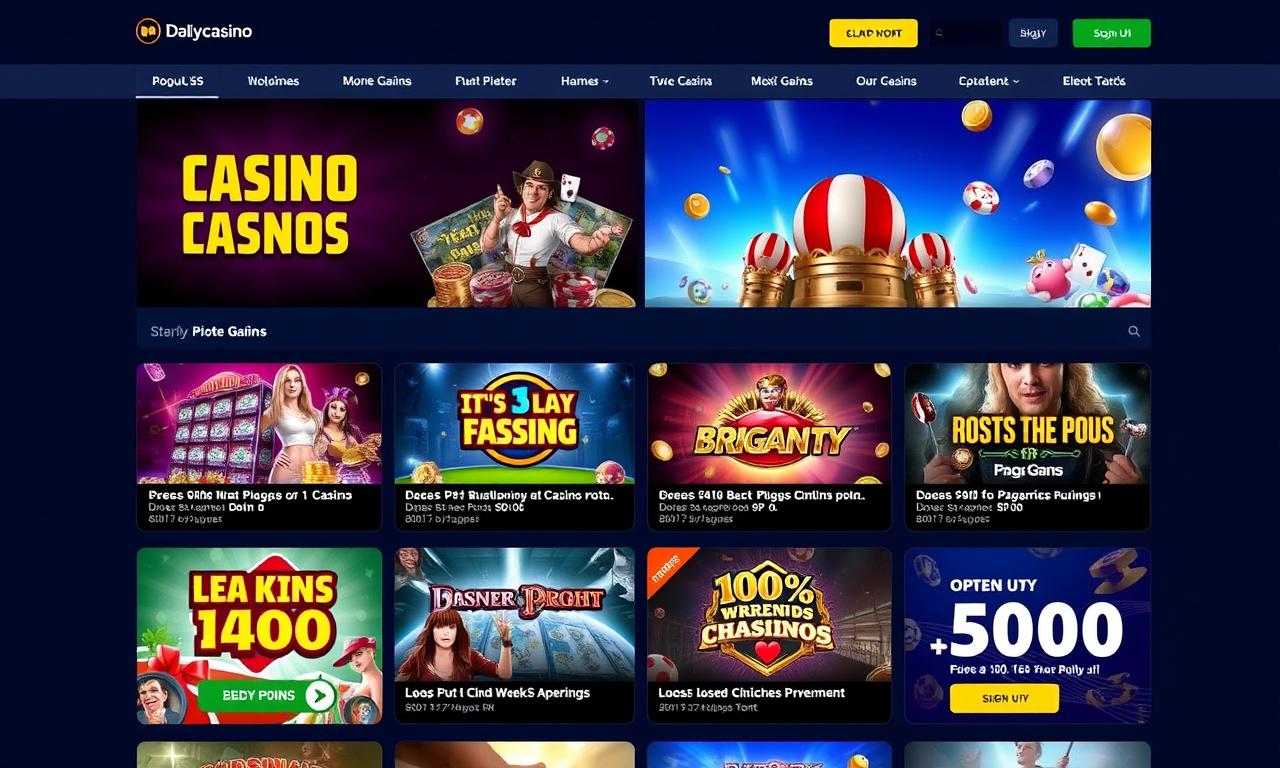This screenshot has height=768, width=1280.
Task: Open the Elect Tatcs navigation item
Action: (x=1094, y=81)
